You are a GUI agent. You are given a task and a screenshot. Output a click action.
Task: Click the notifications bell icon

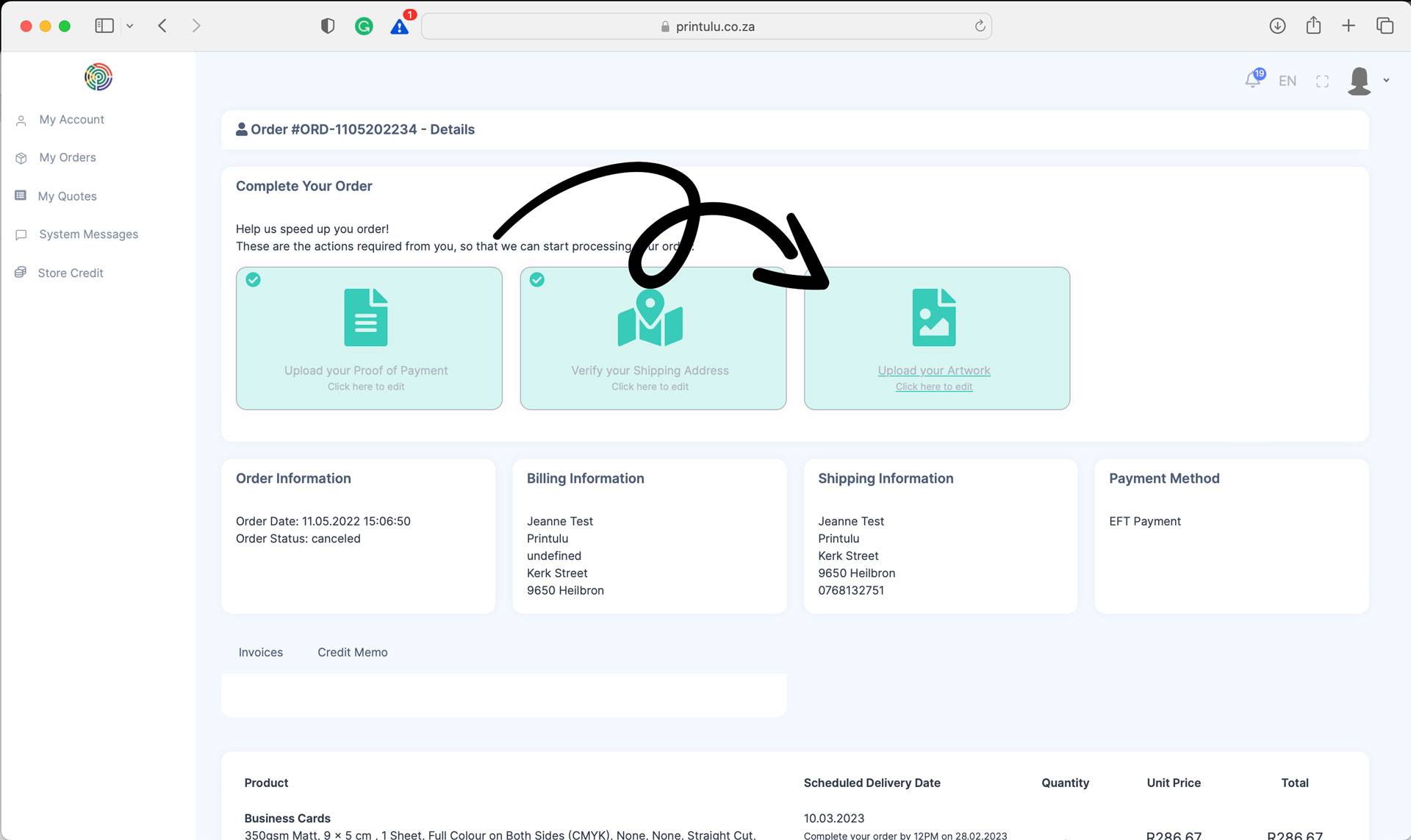coord(1251,80)
